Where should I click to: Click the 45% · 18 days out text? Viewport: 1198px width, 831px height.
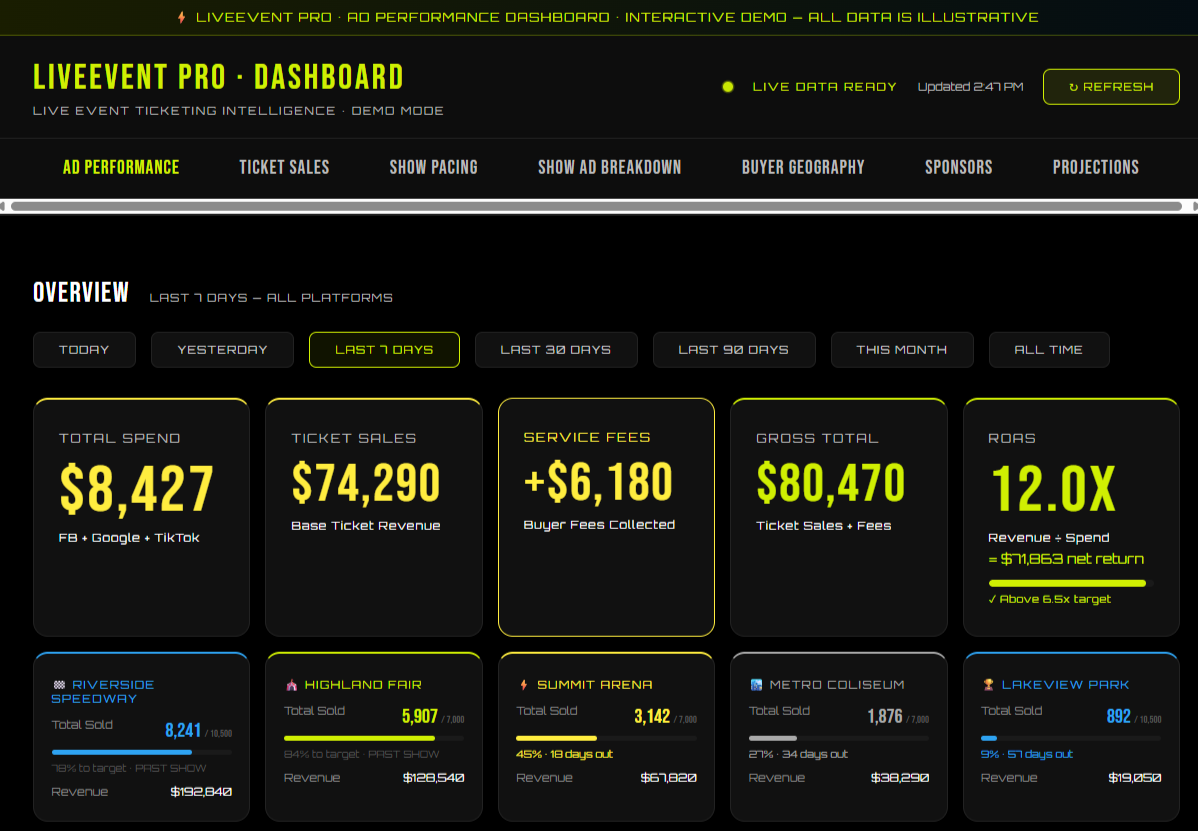pyautogui.click(x=565, y=755)
